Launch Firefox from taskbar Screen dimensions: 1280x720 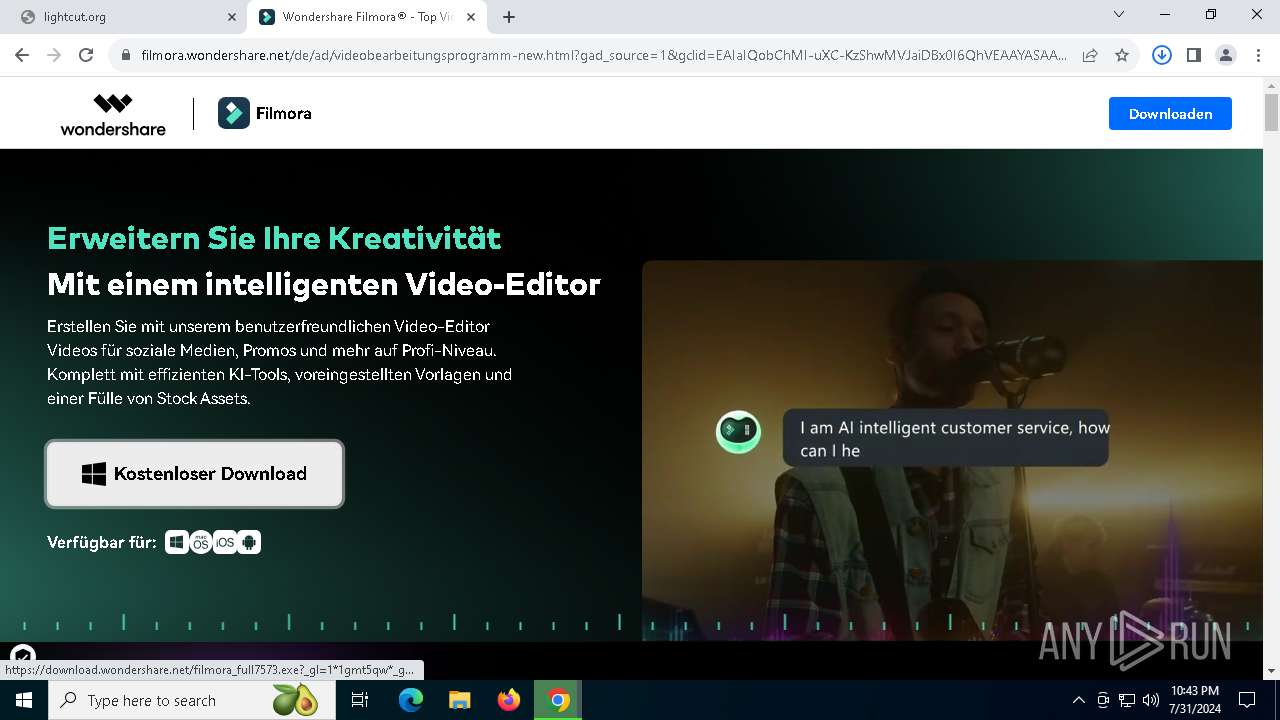coord(509,700)
